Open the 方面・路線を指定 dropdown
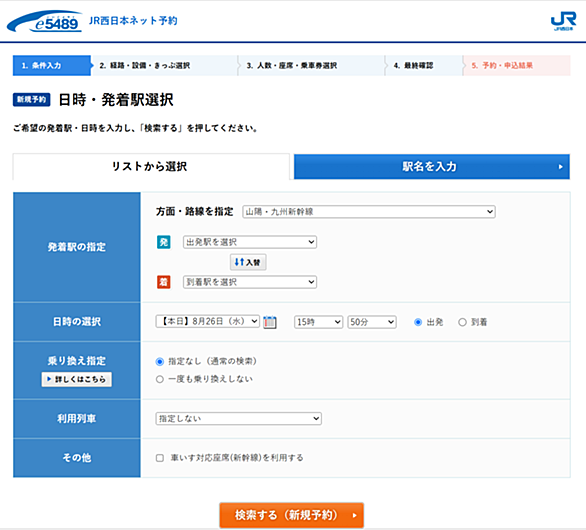This screenshot has height=530, width=586. coord(369,212)
